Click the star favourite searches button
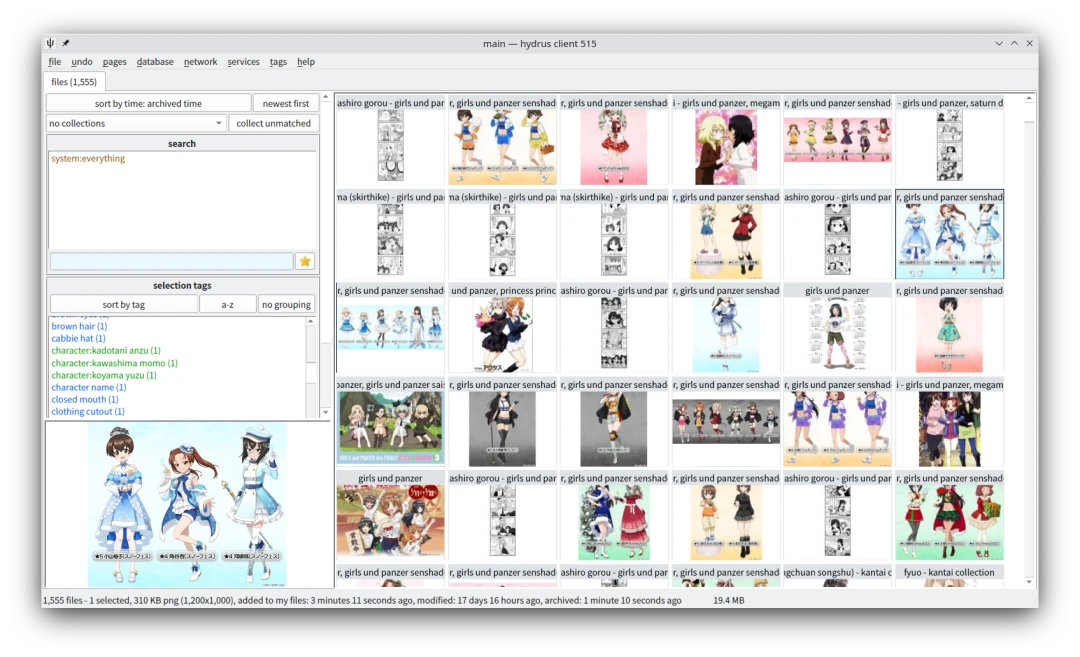This screenshot has height=657, width=1080. coord(305,261)
